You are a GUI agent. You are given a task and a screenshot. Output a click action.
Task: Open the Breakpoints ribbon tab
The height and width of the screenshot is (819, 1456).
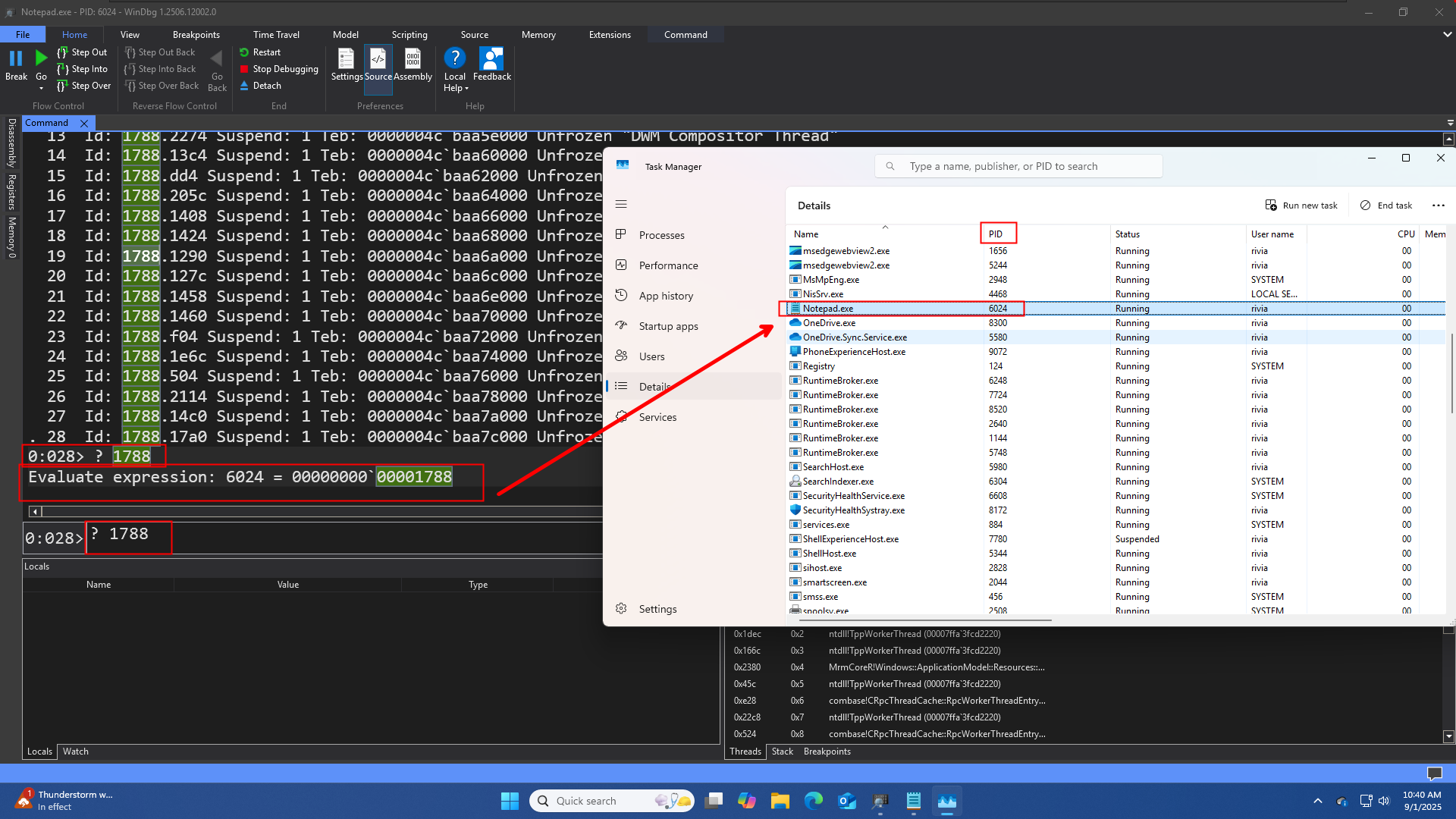(196, 35)
